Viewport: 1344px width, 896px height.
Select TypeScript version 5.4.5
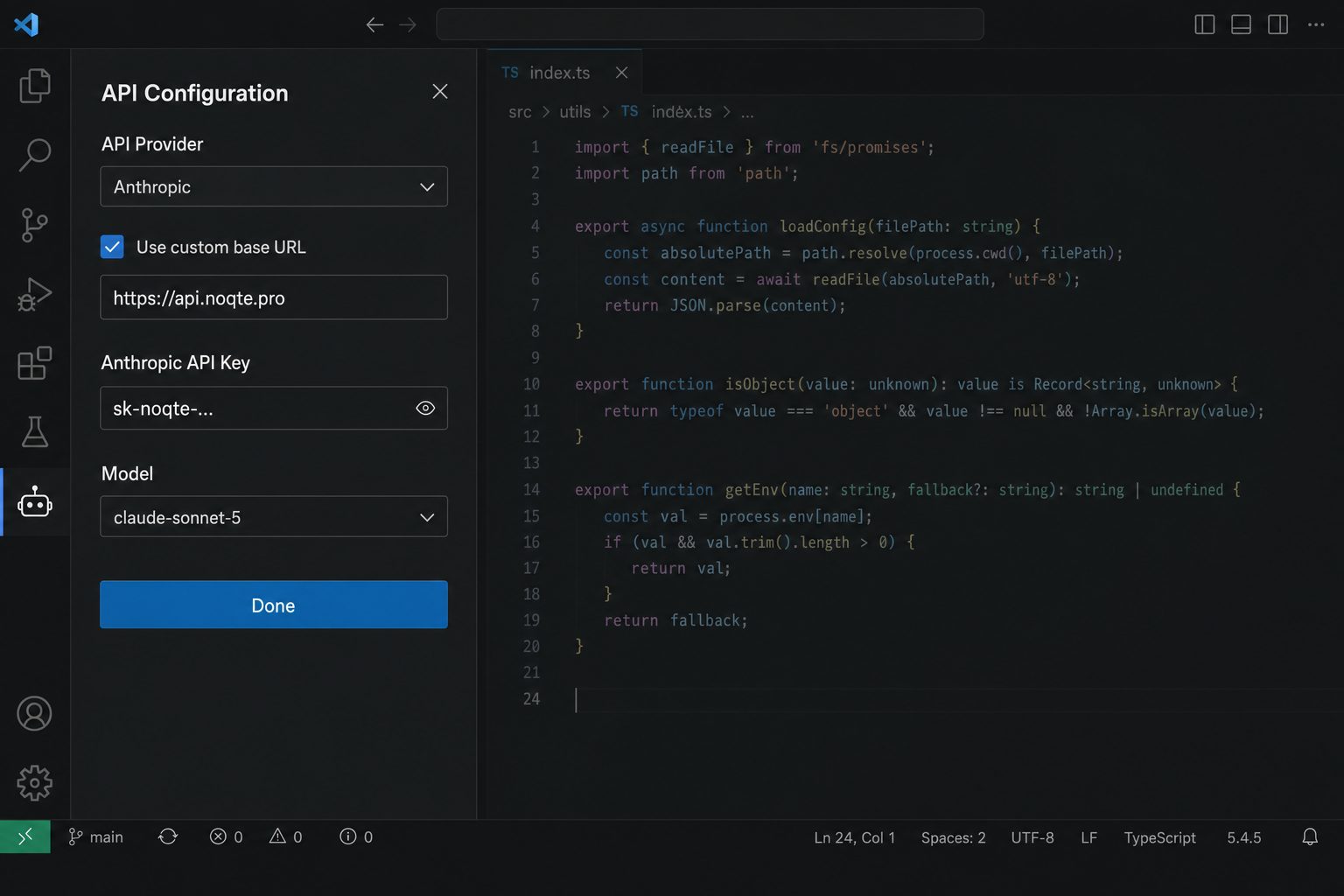pyautogui.click(x=1243, y=837)
